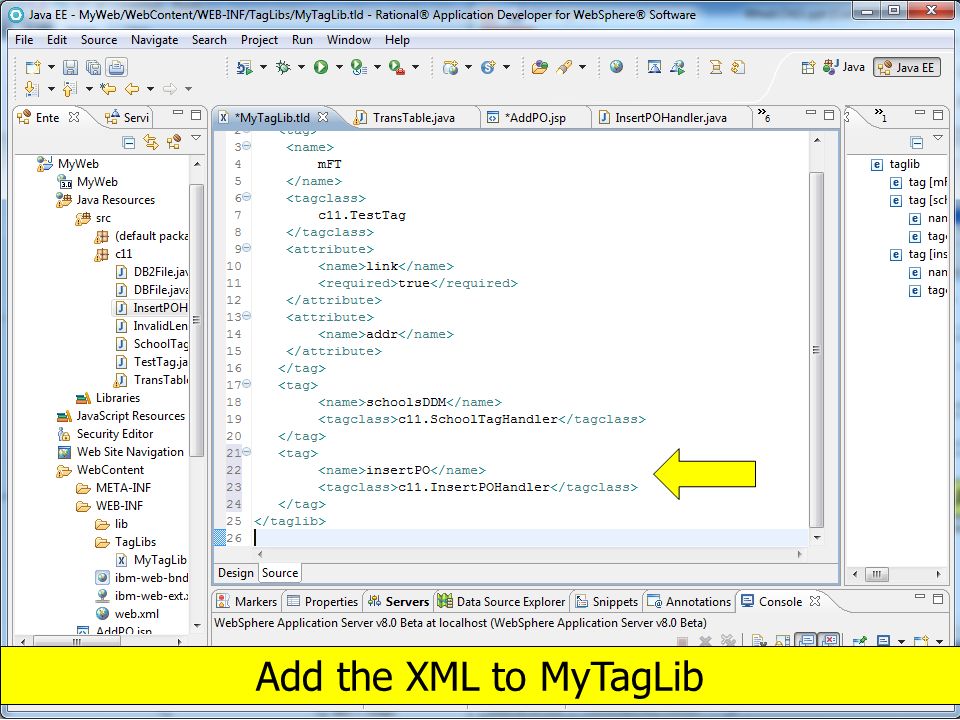Close the Console view

click(814, 601)
